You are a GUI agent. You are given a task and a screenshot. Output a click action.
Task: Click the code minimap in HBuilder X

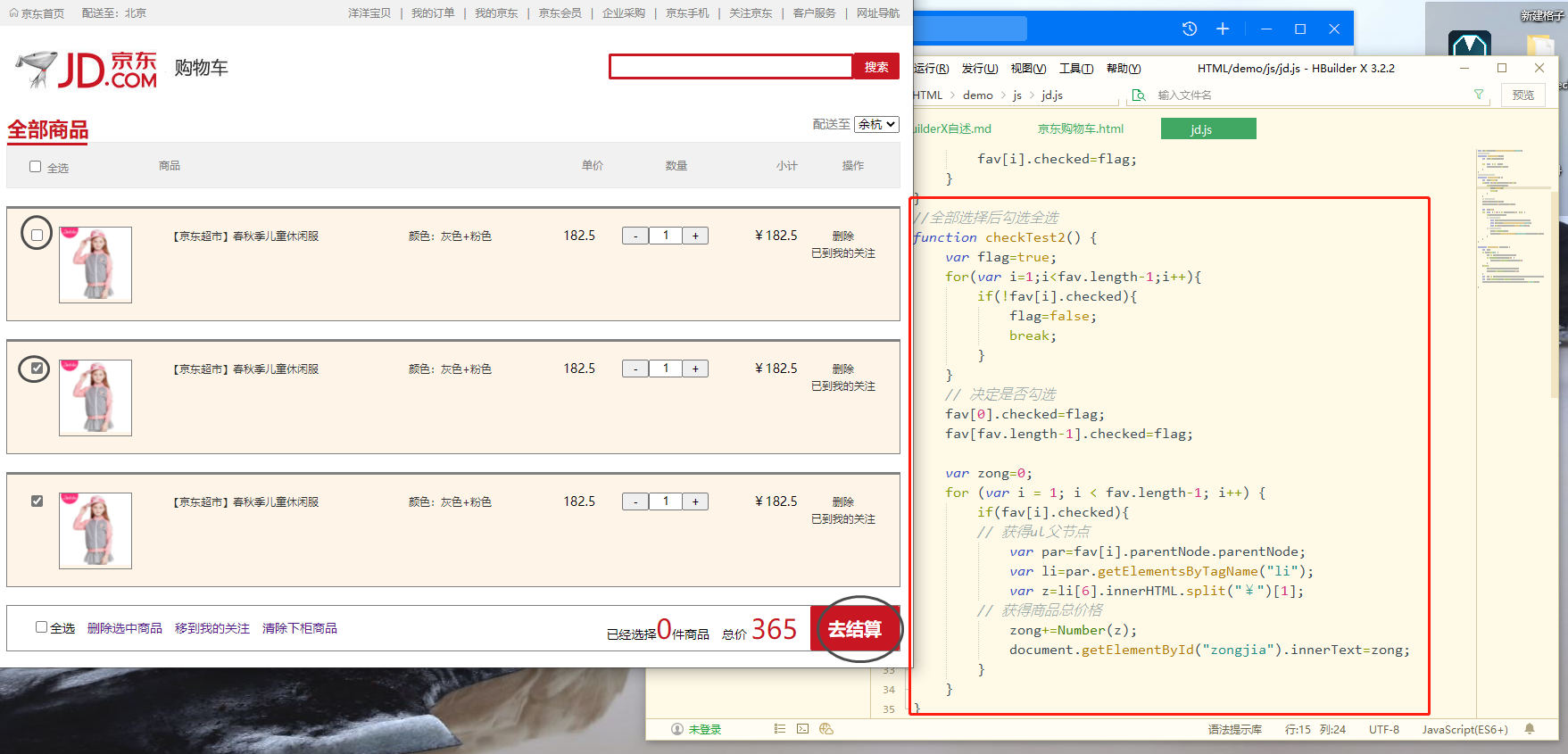[x=1514, y=219]
